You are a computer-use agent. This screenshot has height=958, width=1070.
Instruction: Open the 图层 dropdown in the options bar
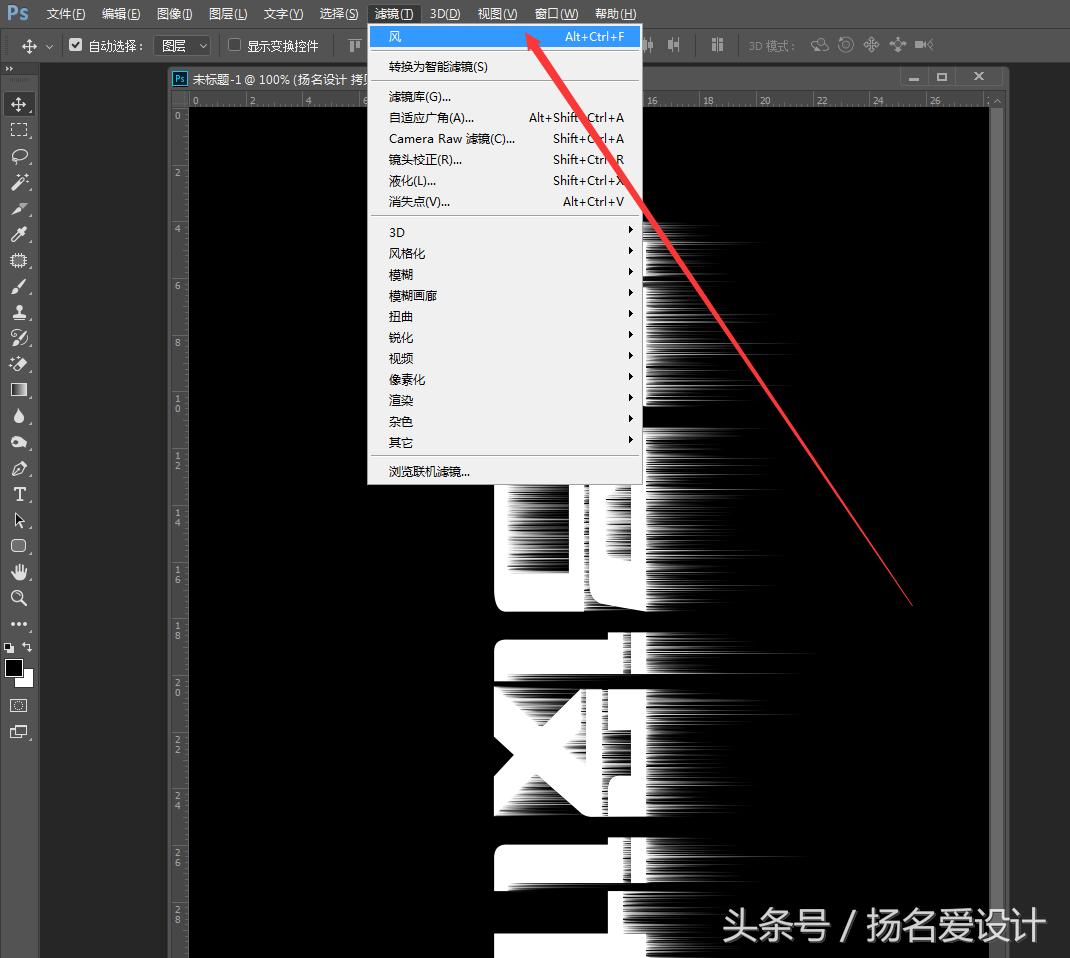click(x=181, y=45)
